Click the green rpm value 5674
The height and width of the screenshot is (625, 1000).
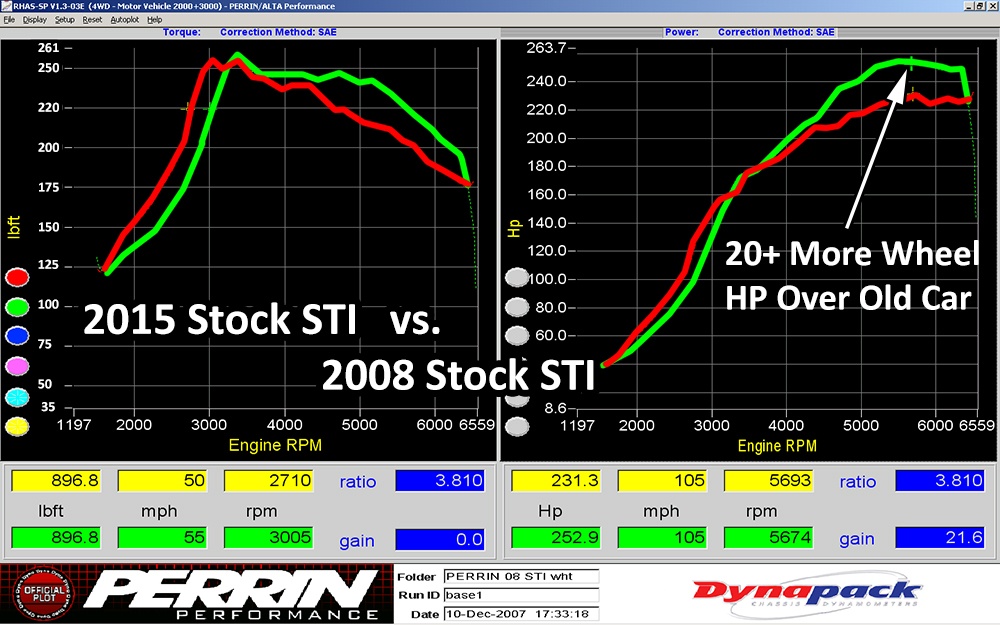768,537
